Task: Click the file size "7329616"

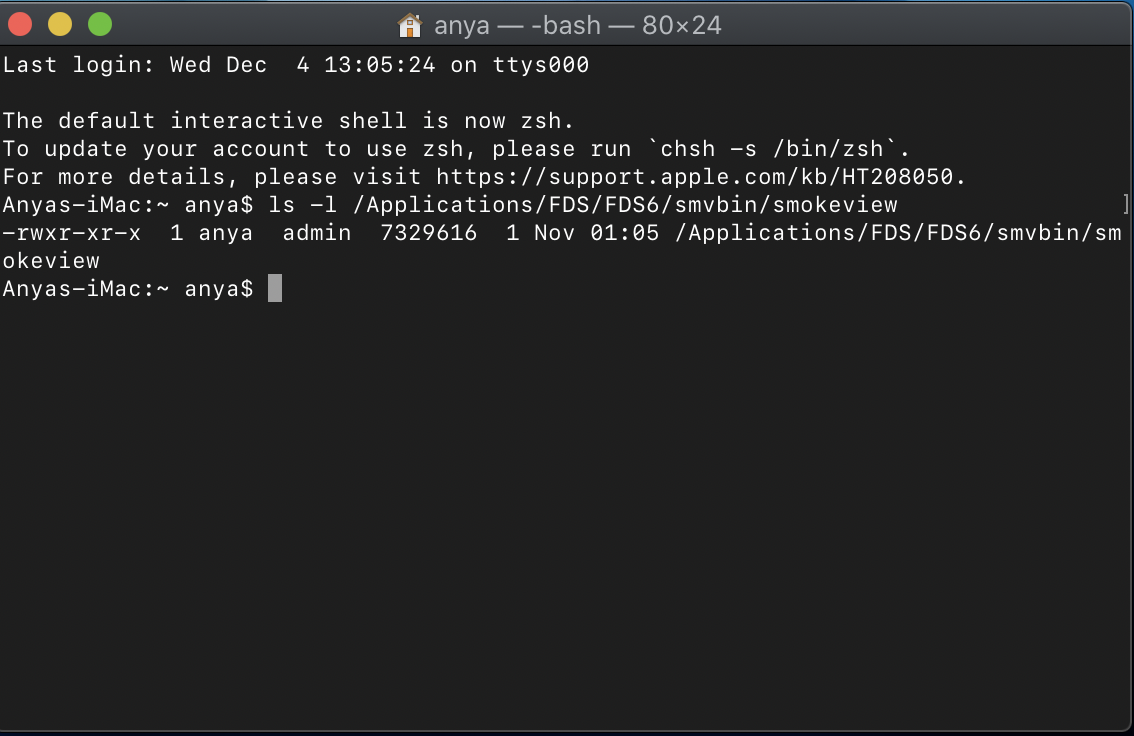Action: 428,232
